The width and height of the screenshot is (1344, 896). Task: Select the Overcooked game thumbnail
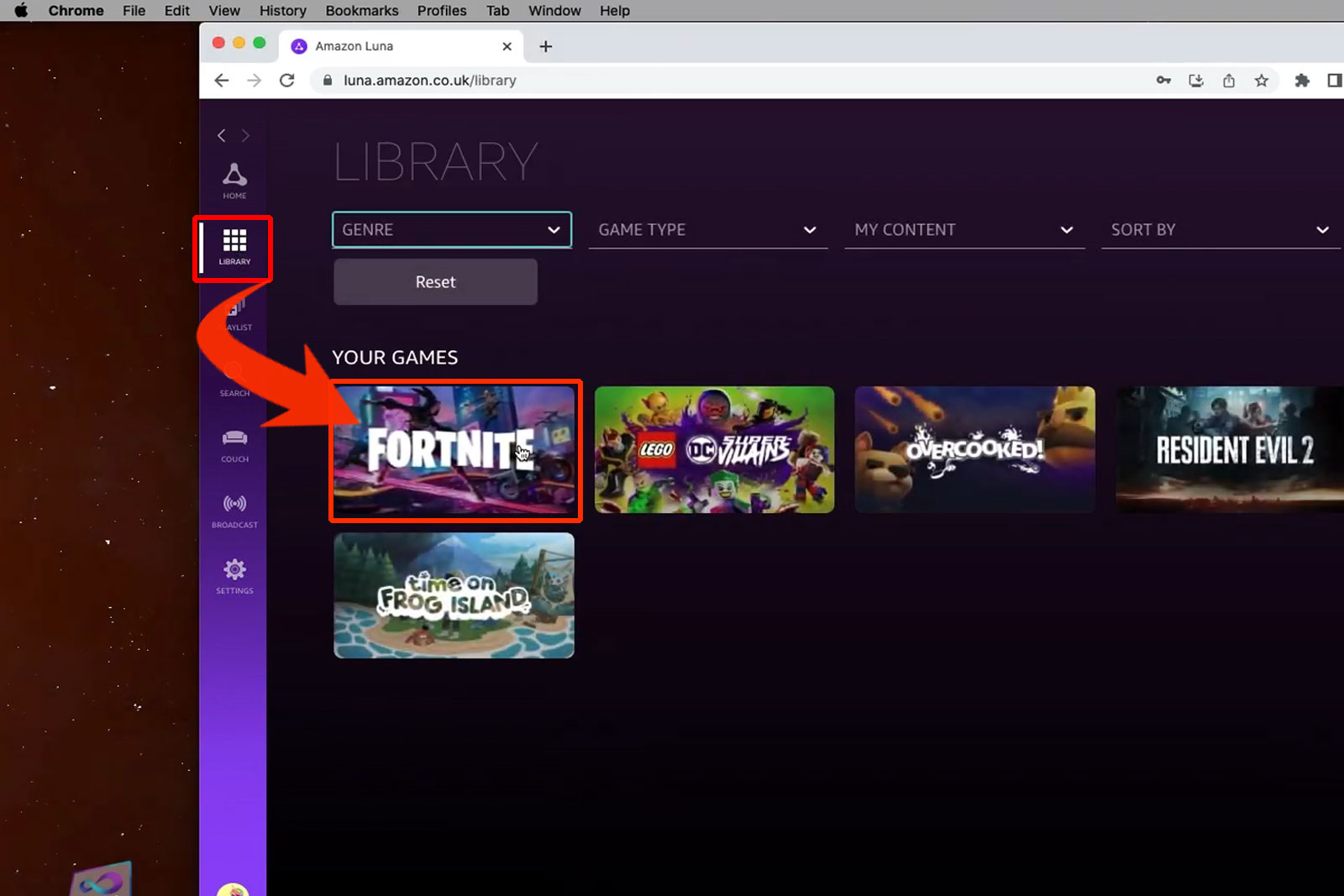[974, 450]
